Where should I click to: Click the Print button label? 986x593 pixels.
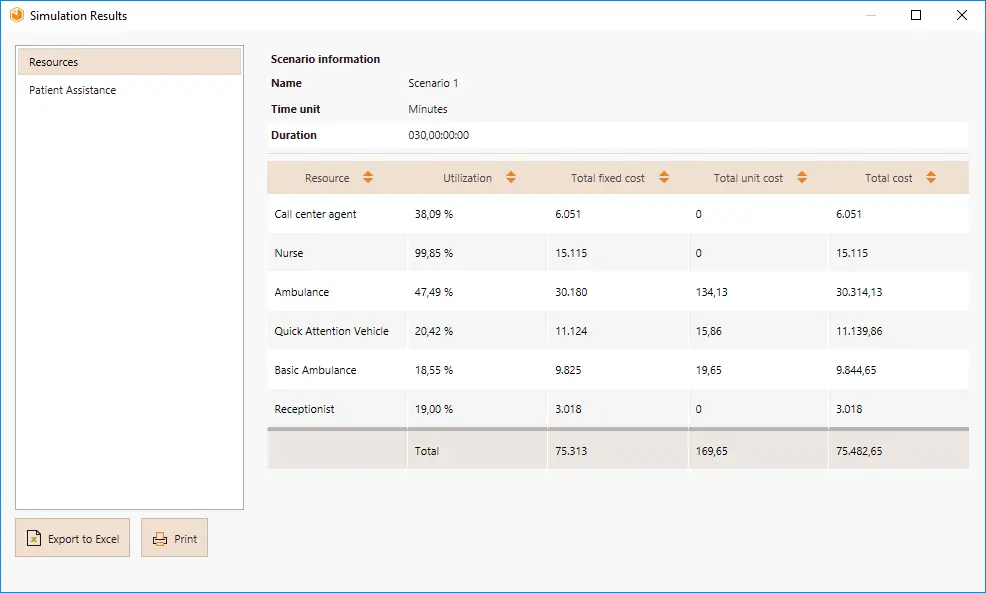[x=186, y=539]
